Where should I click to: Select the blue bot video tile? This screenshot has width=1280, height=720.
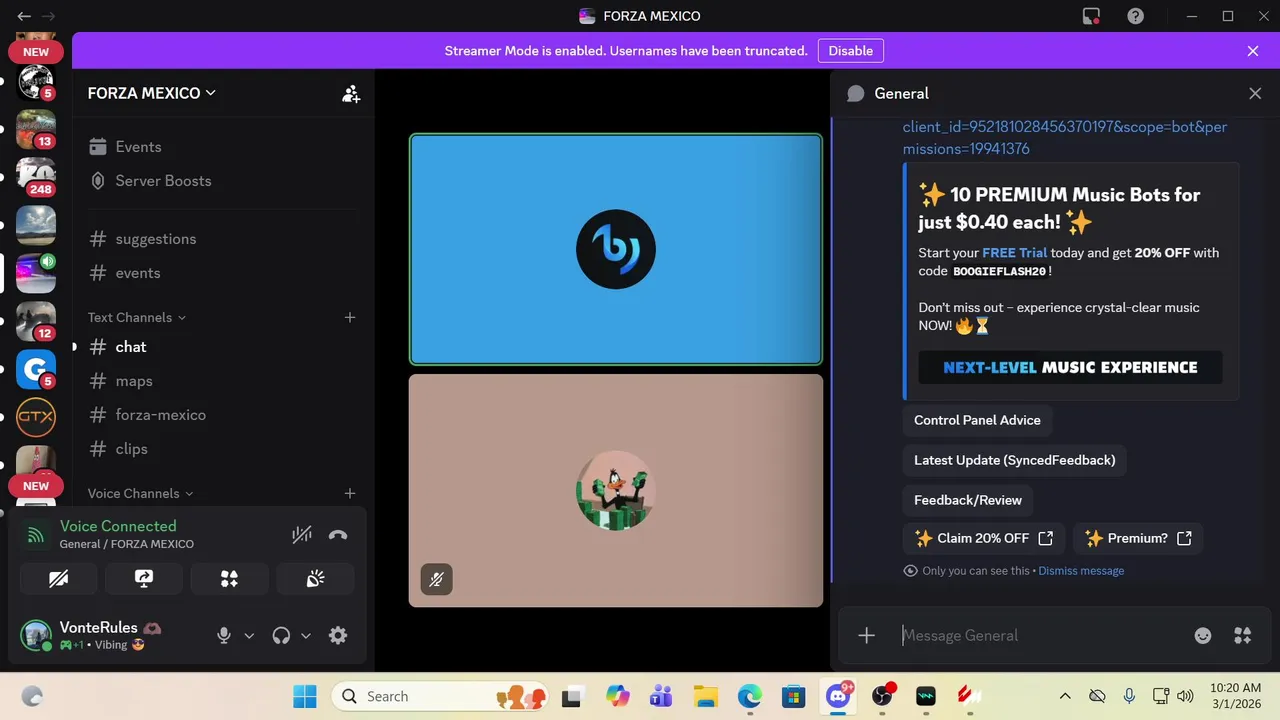click(x=616, y=249)
